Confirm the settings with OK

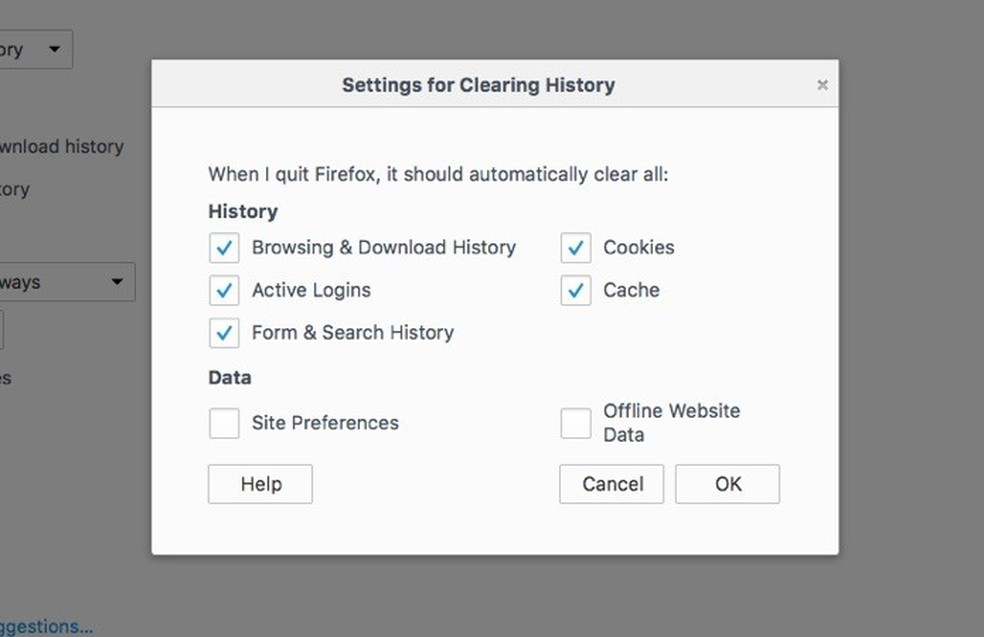727,484
